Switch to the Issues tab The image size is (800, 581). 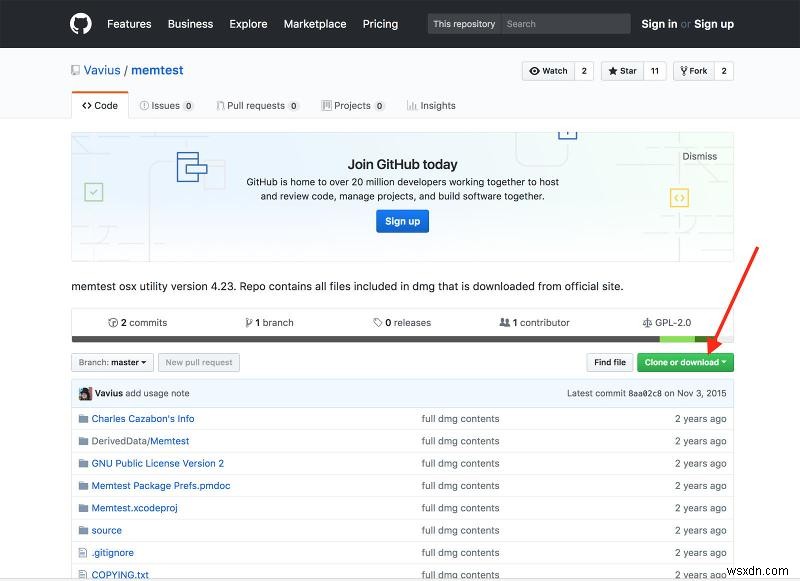pos(166,105)
